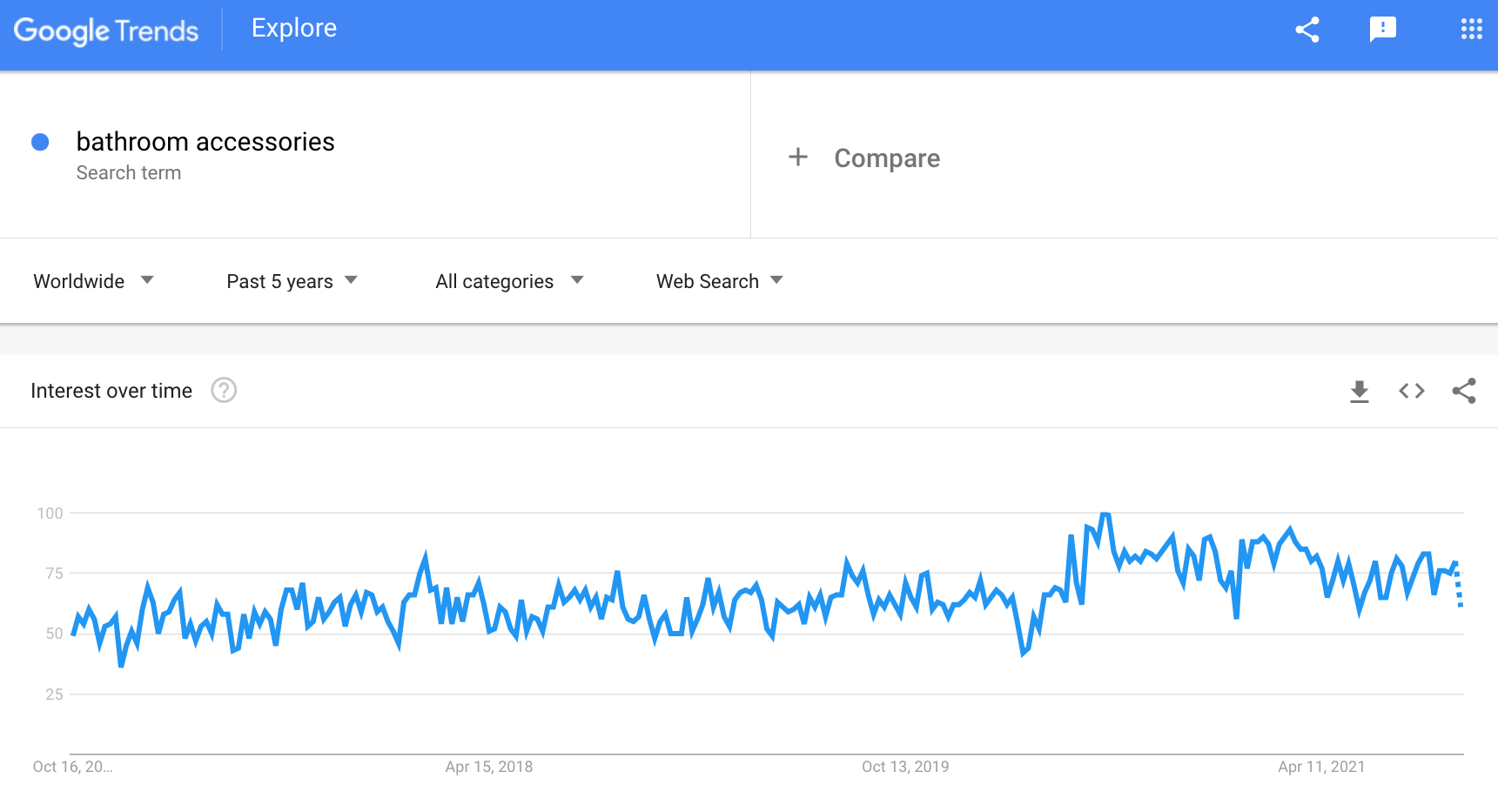Image resolution: width=1498 pixels, height=812 pixels.
Task: Click the Google Trends logo
Action: point(106,30)
